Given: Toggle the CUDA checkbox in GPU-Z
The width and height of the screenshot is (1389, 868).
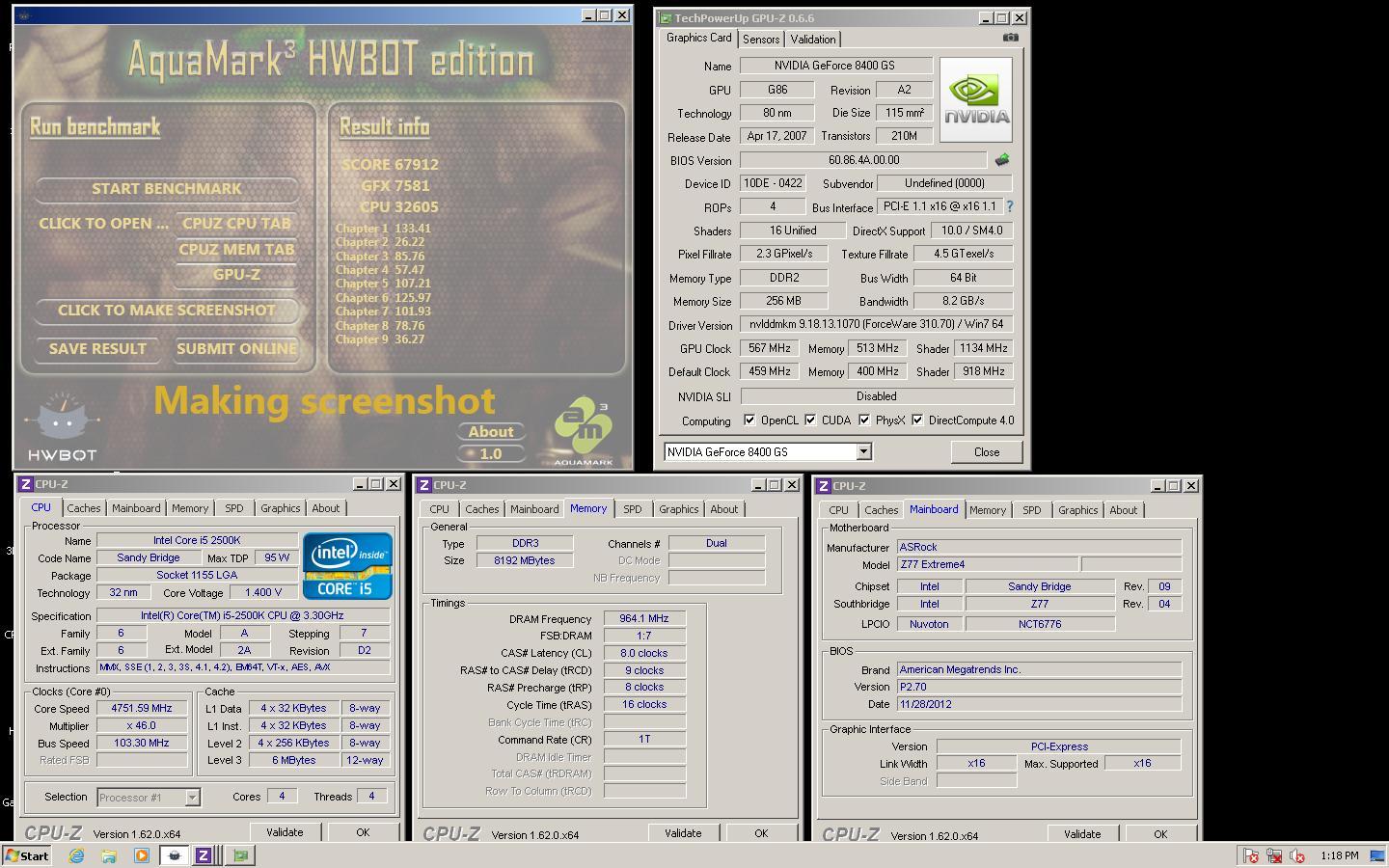Looking at the screenshot, I should pos(810,420).
